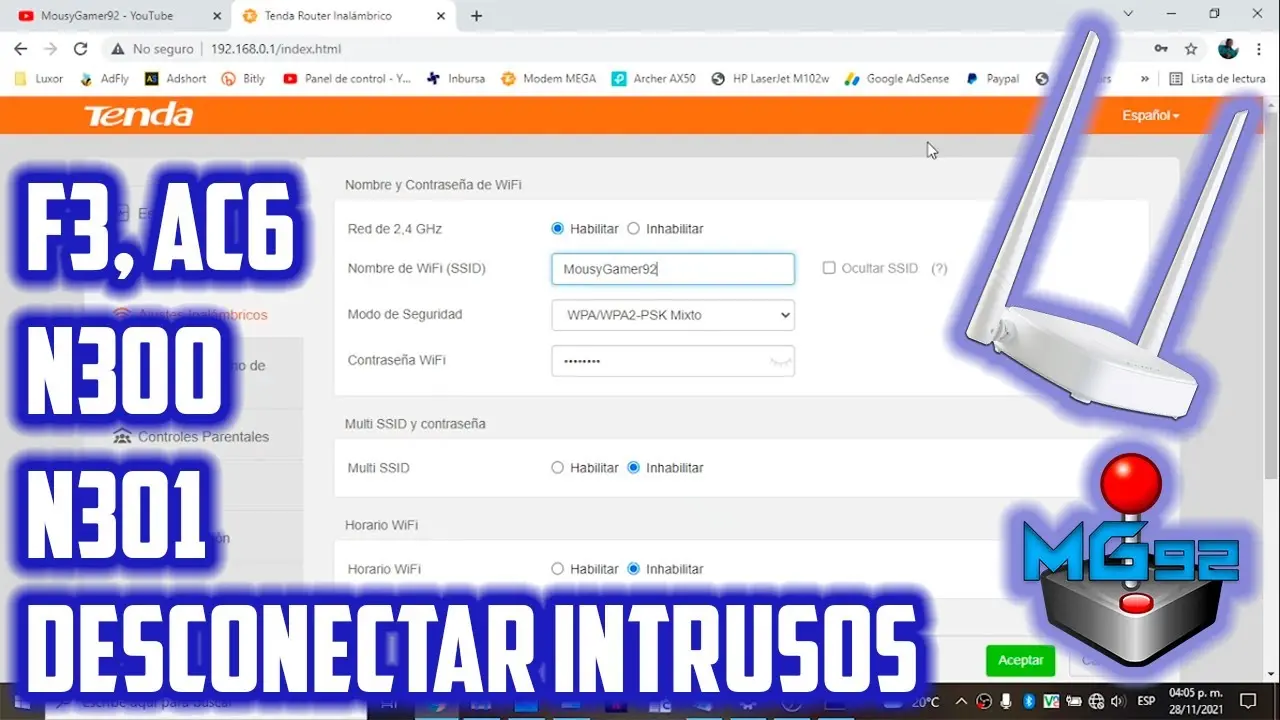Viewport: 1280px width, 720px height.
Task: Check the Ocultar SSID checkbox
Action: (829, 268)
